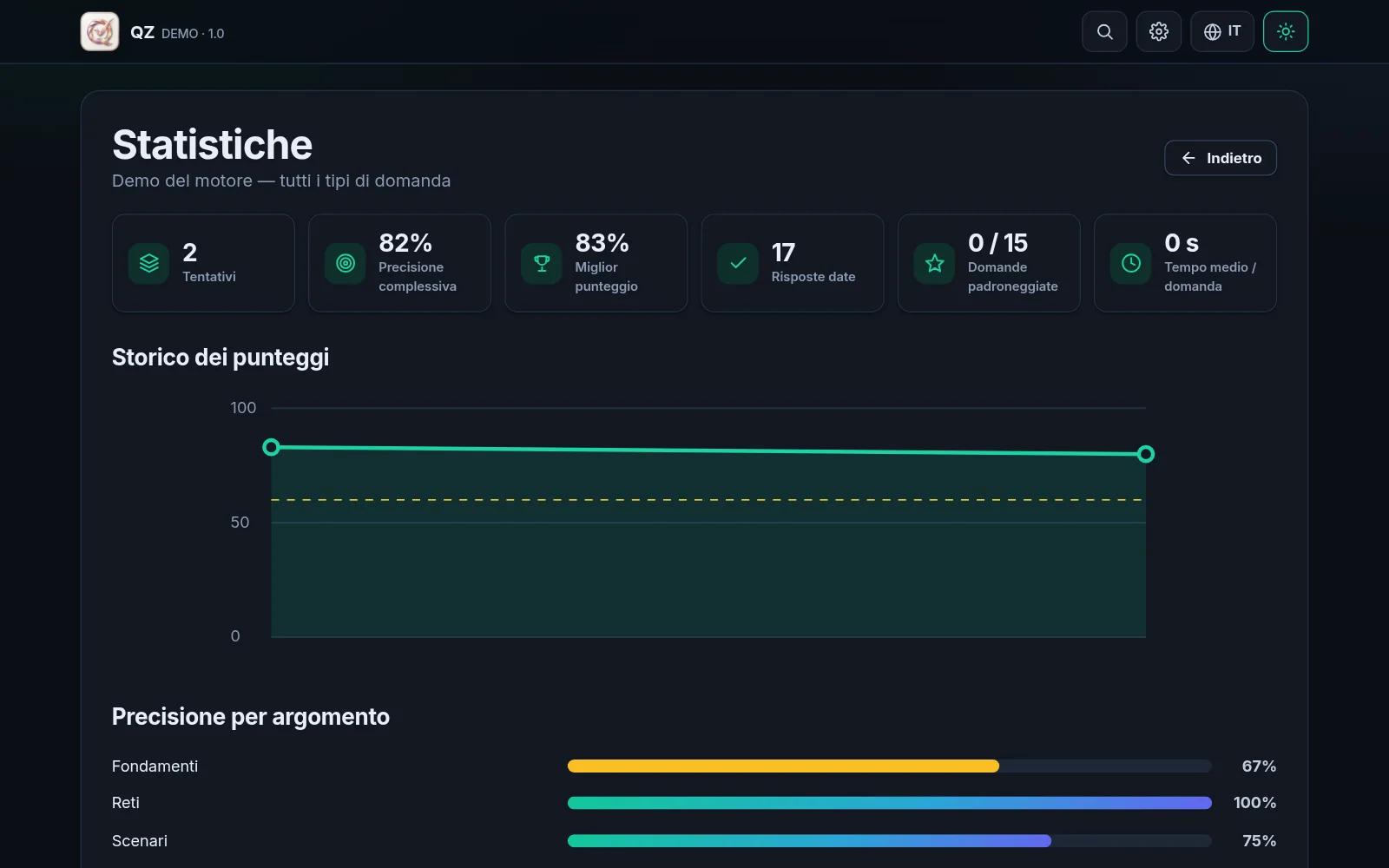Click the "Precisione per argomento" heading
1389x868 pixels.
[x=251, y=717]
